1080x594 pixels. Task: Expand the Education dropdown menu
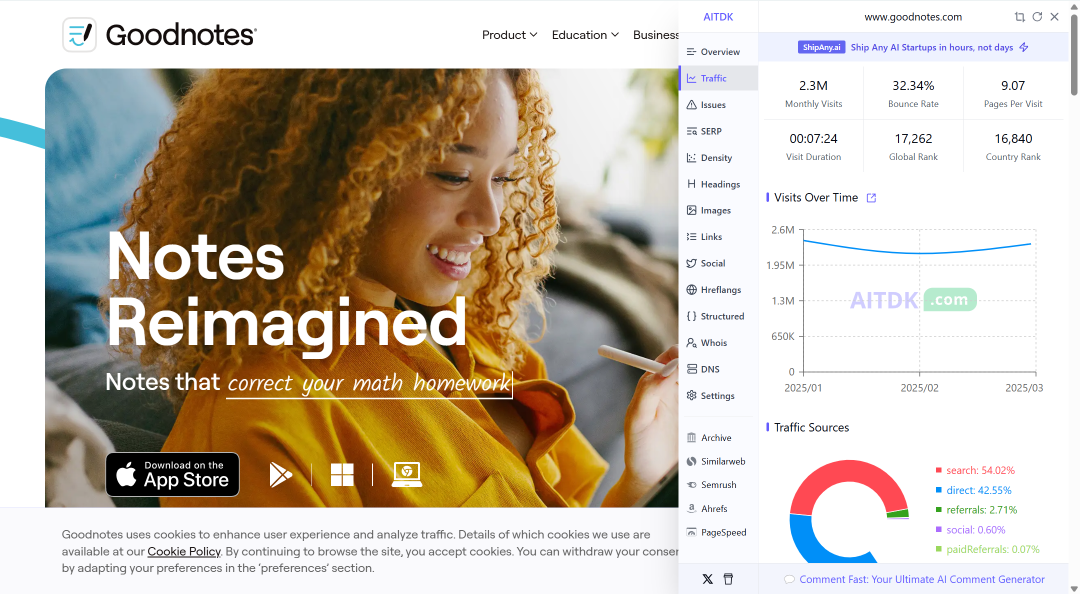585,34
